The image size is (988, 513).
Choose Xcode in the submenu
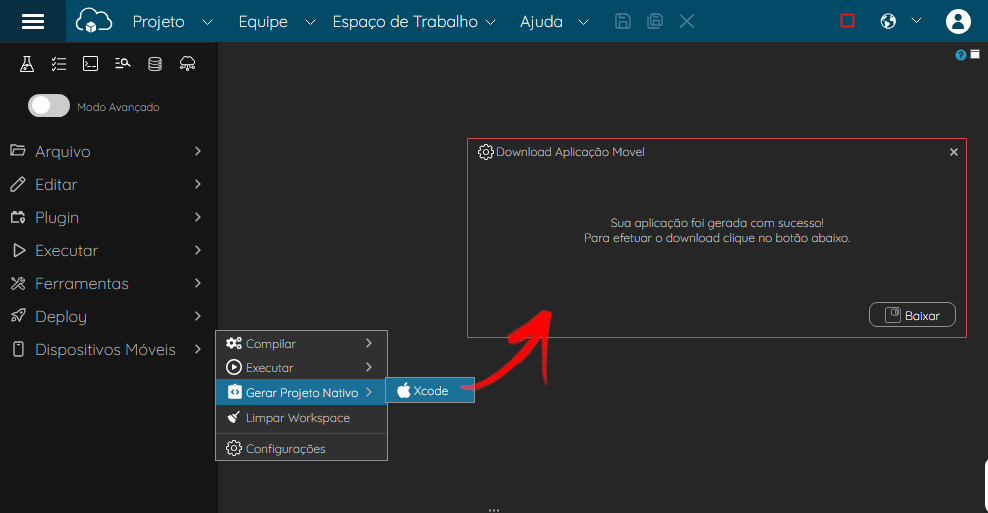[430, 390]
